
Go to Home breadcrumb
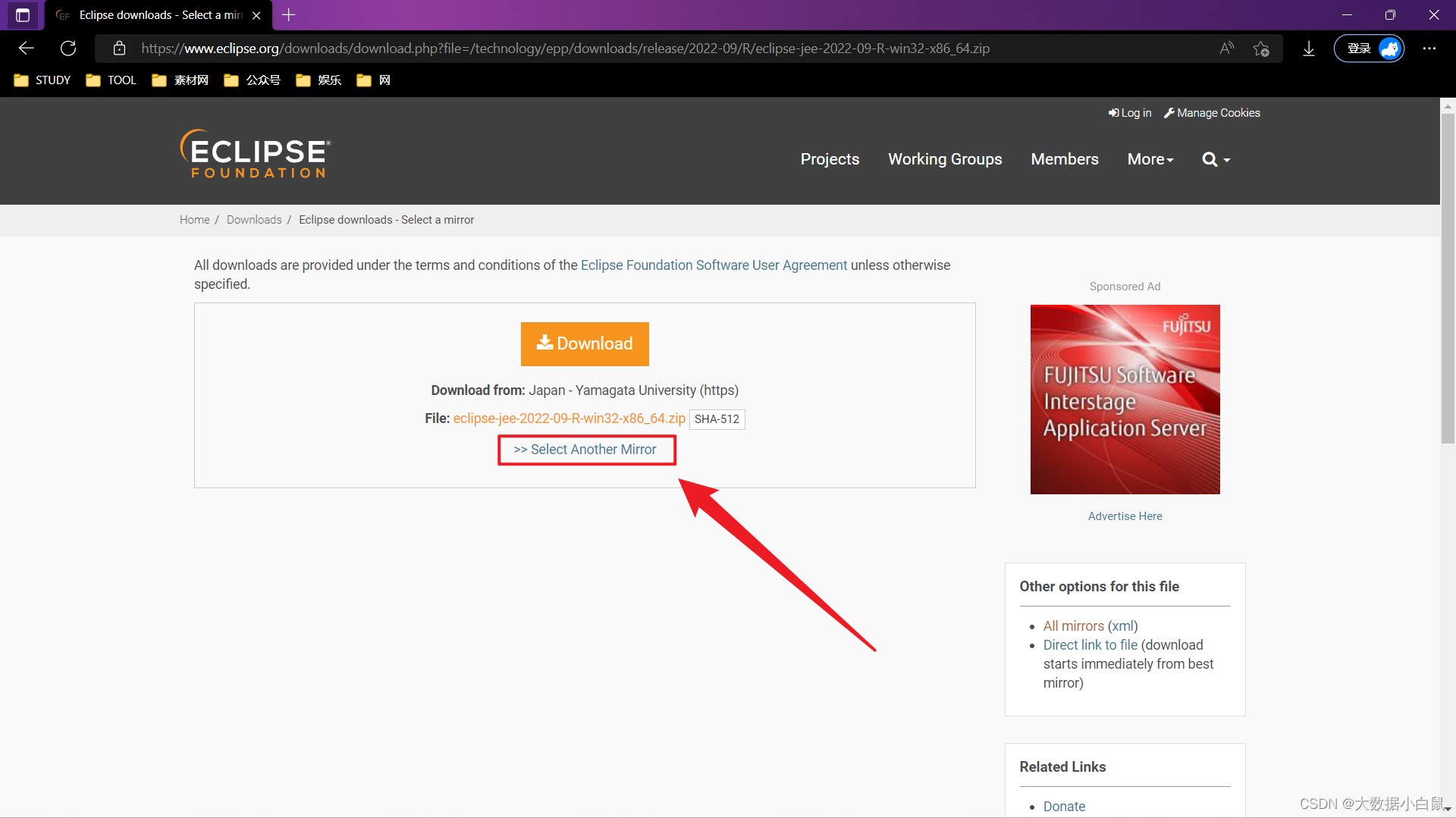[x=195, y=220]
